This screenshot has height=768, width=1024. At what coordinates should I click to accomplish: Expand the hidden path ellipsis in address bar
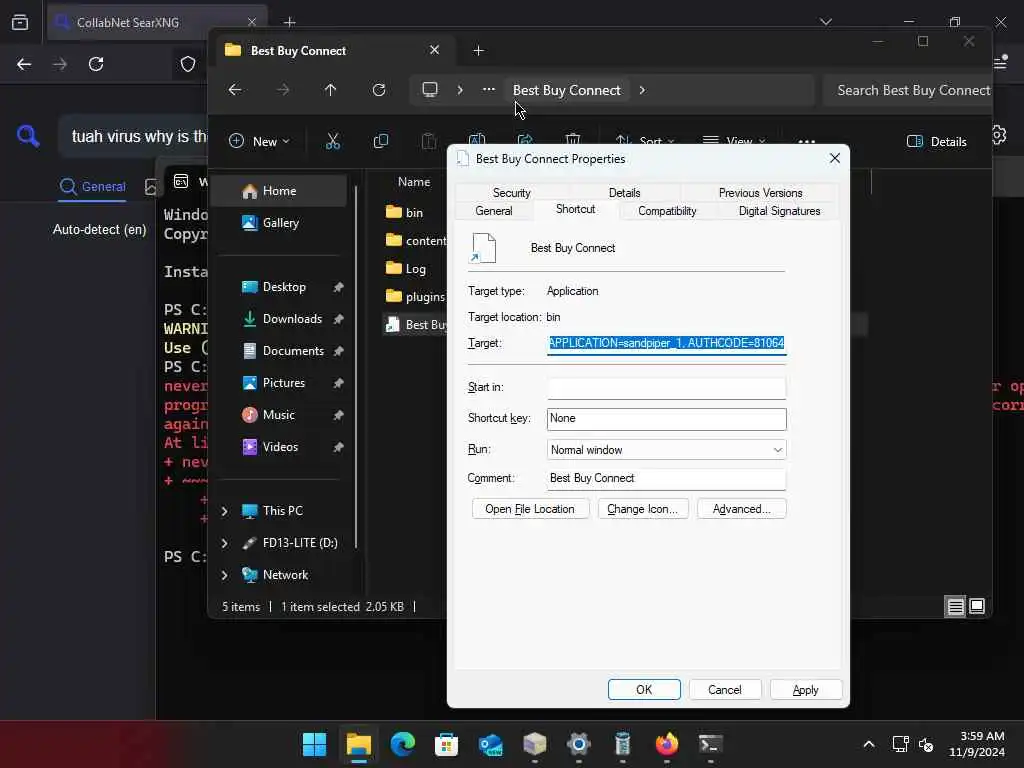(x=488, y=89)
